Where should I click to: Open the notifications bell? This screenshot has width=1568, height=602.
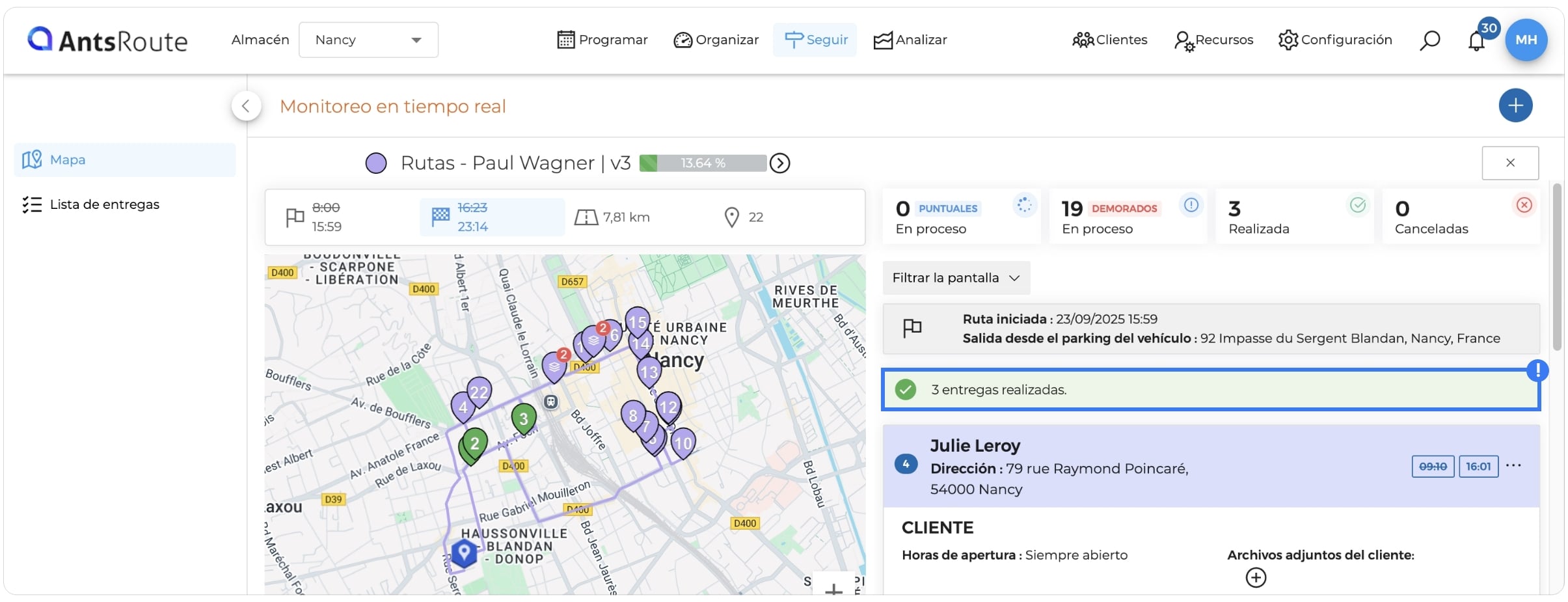1476,41
